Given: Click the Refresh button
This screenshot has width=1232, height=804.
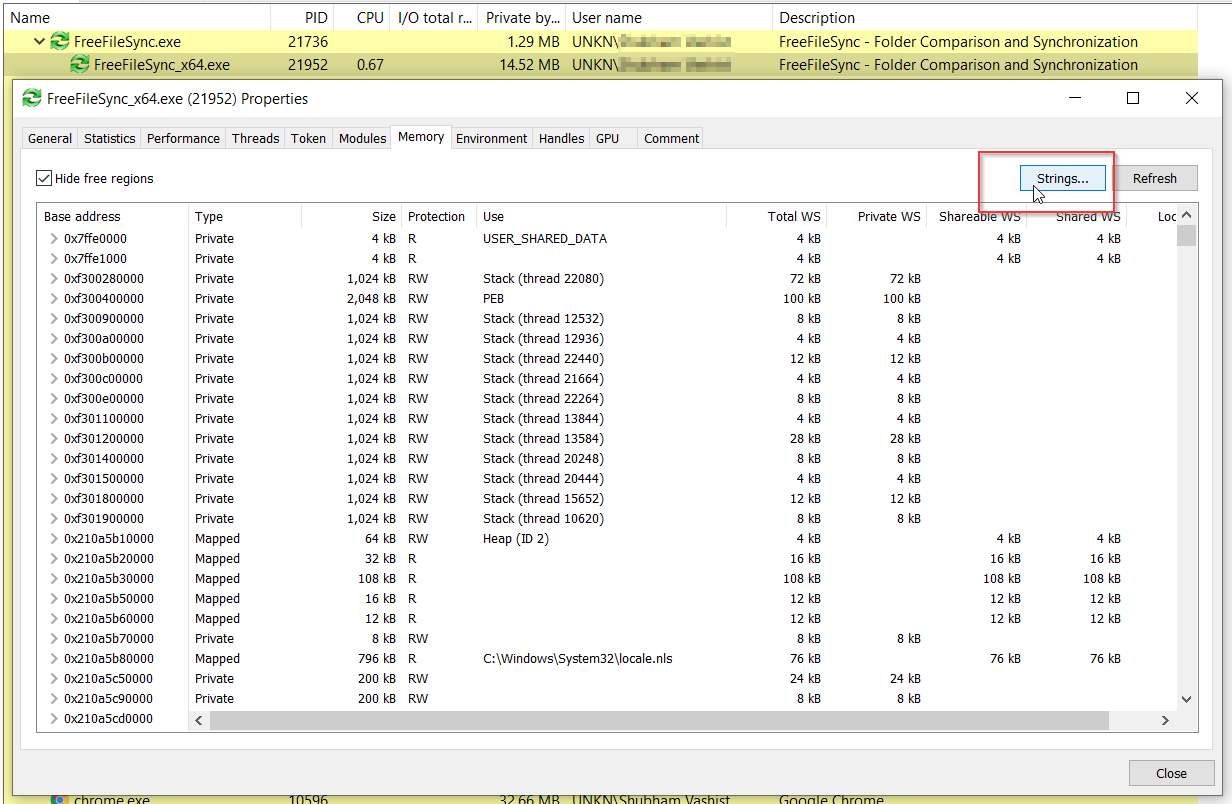Looking at the screenshot, I should tap(1154, 179).
